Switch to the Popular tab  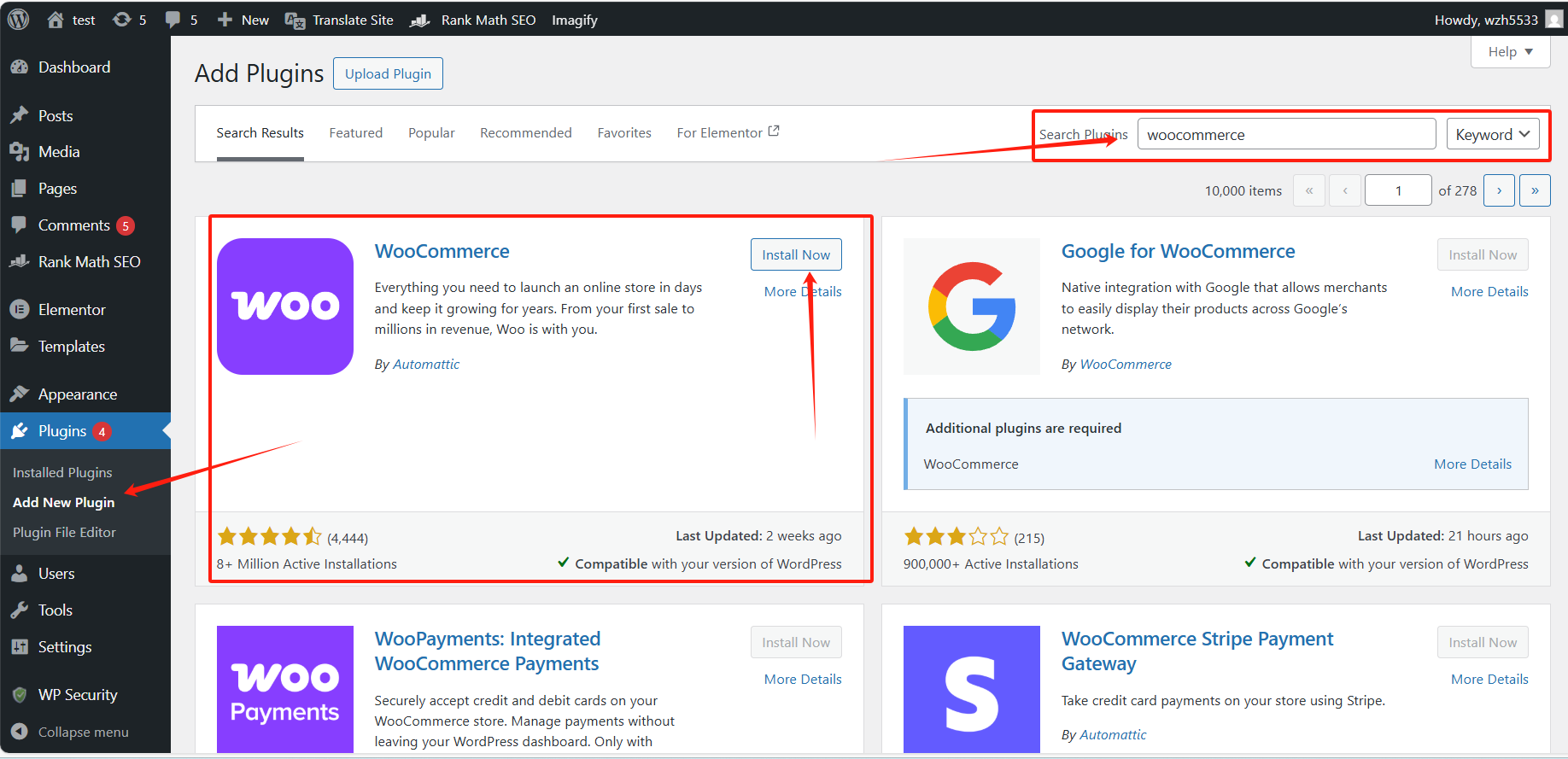pyautogui.click(x=431, y=133)
